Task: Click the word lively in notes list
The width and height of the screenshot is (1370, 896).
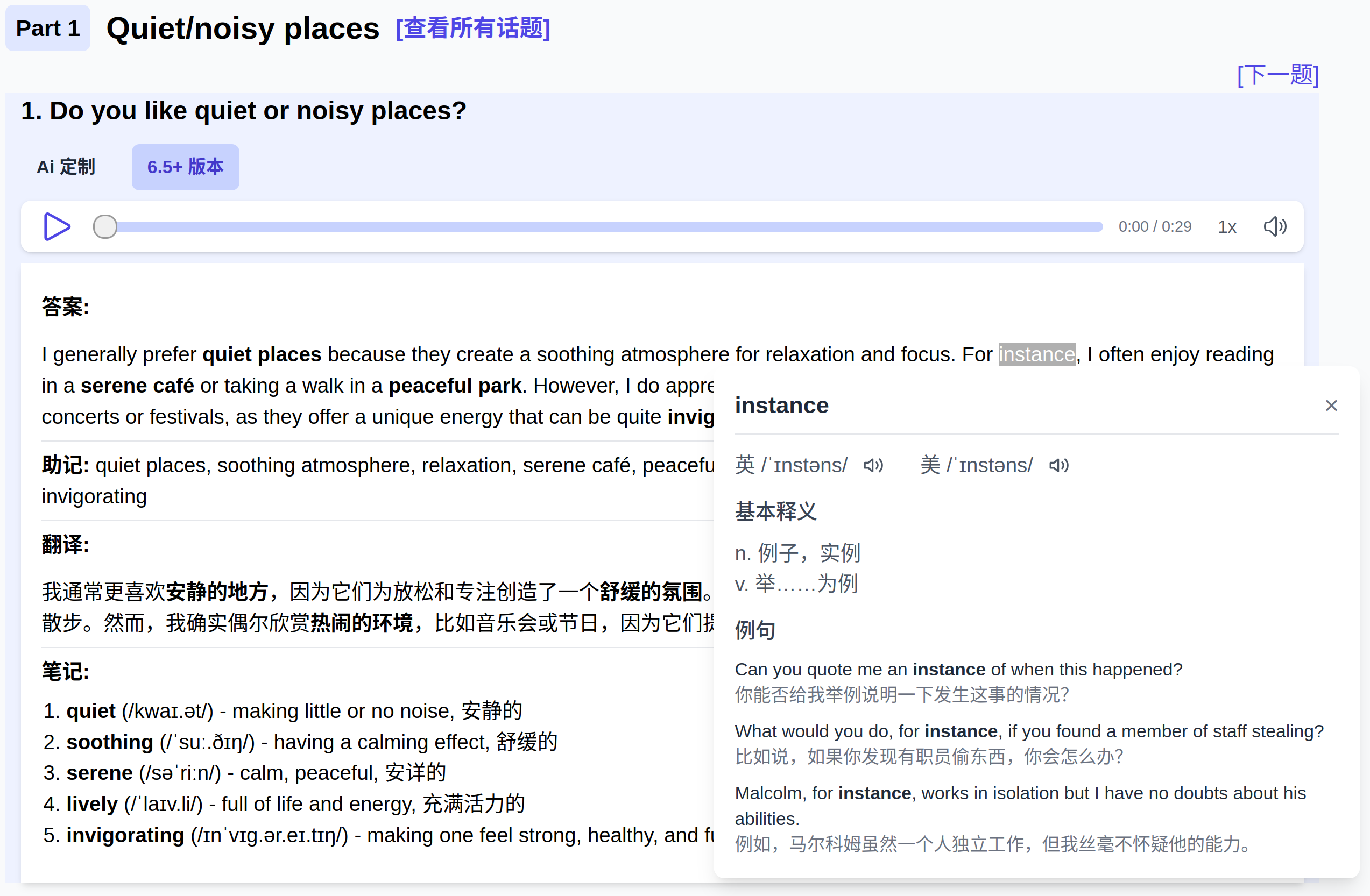Action: 92,804
